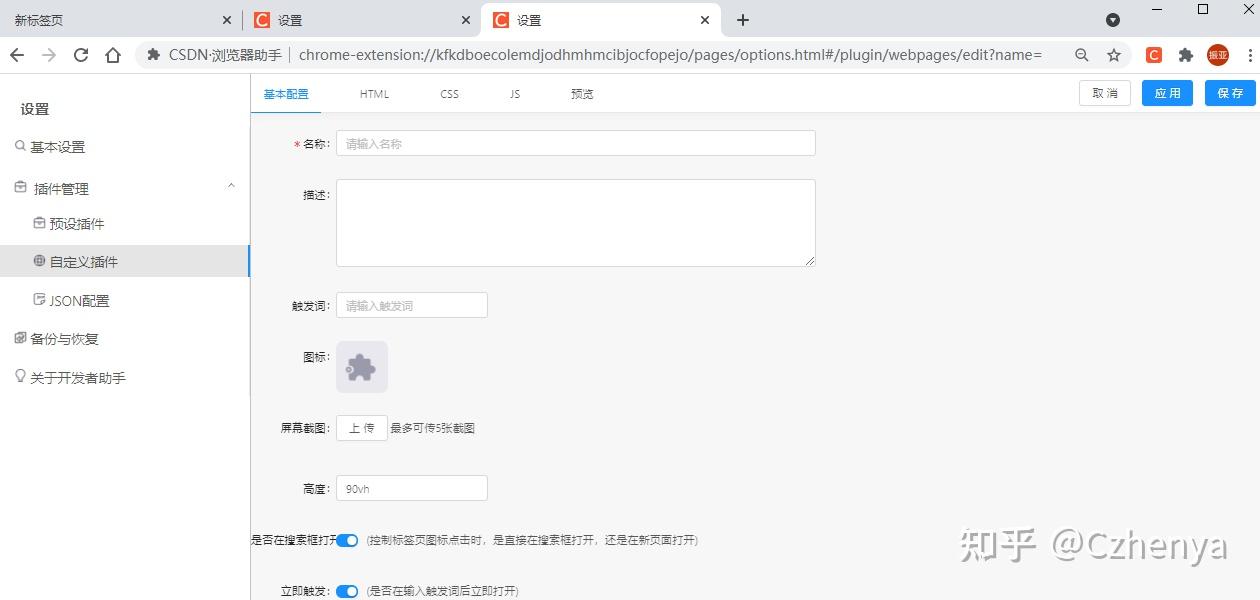Open the 预览 tab
This screenshot has width=1260, height=600.
[581, 93]
